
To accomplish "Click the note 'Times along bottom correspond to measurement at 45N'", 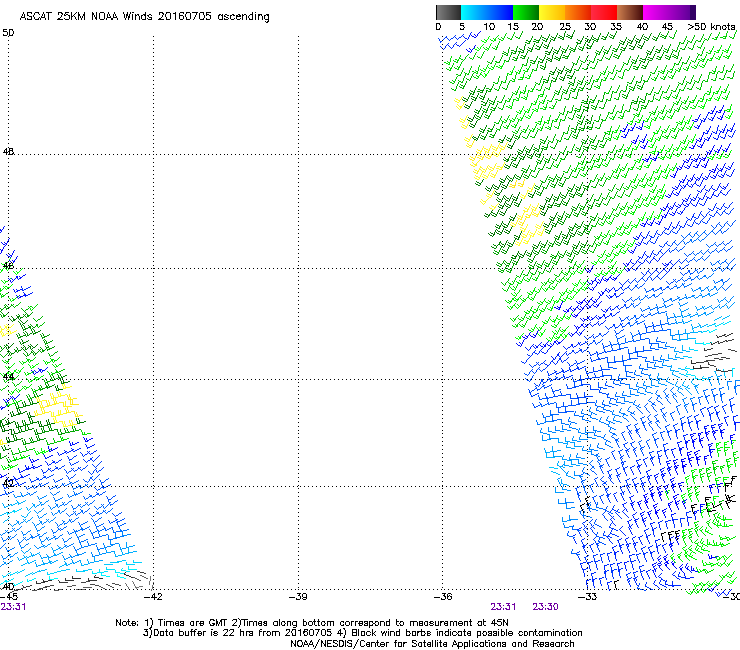I will tap(374, 623).
